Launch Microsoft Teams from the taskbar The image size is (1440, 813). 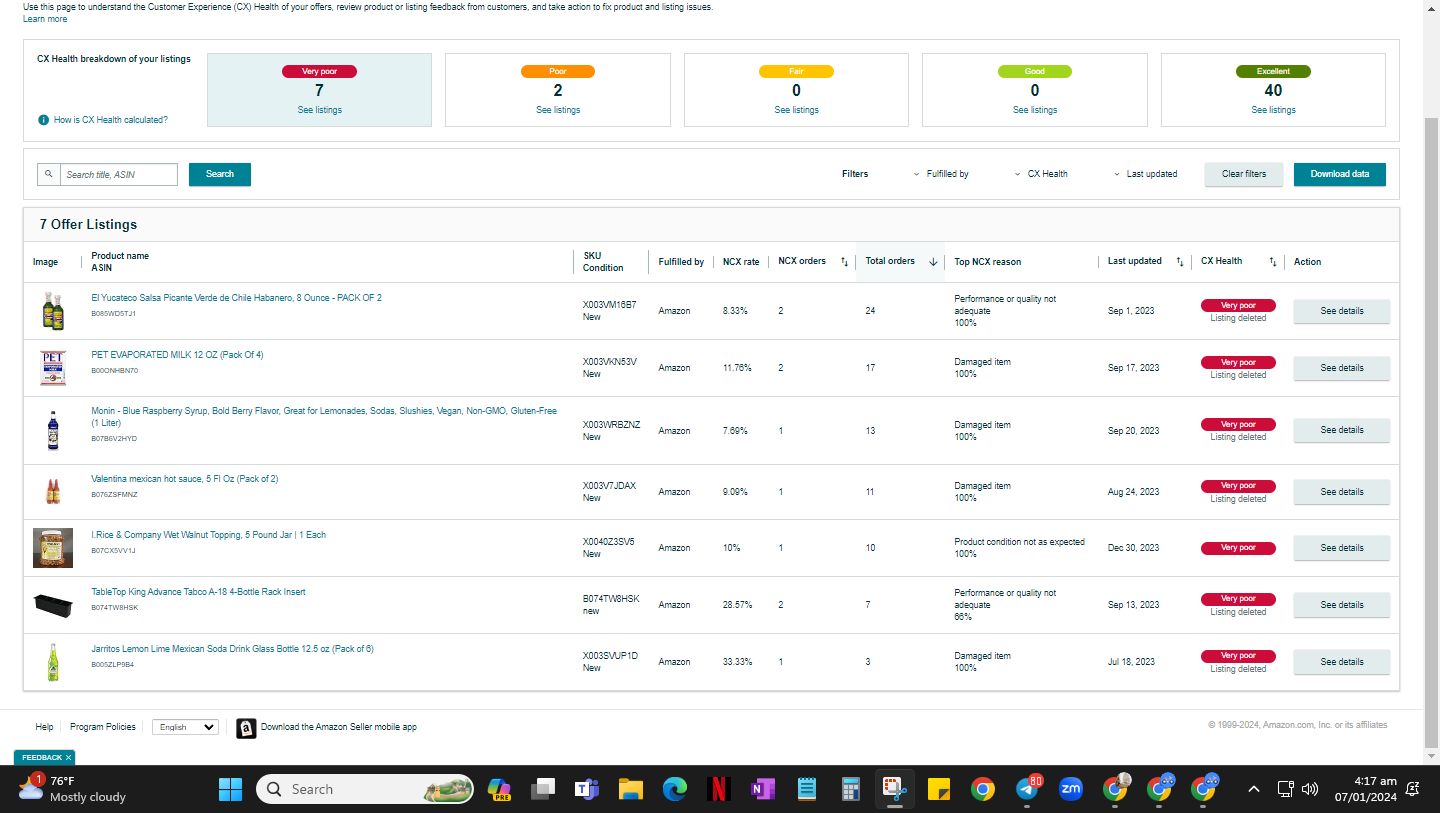586,789
